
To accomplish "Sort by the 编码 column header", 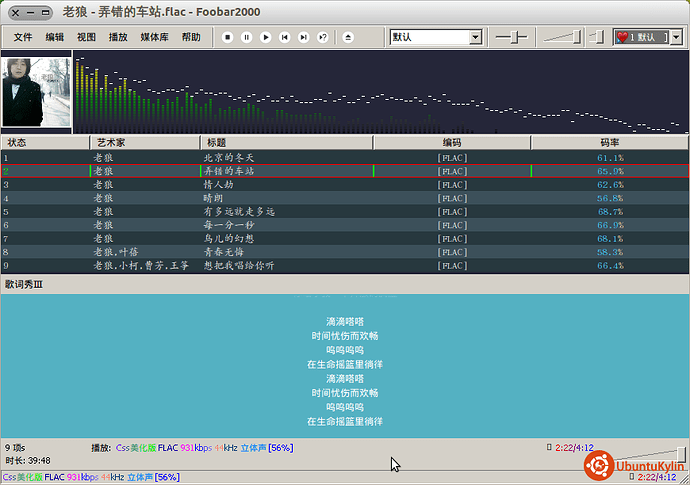I will pyautogui.click(x=452, y=143).
